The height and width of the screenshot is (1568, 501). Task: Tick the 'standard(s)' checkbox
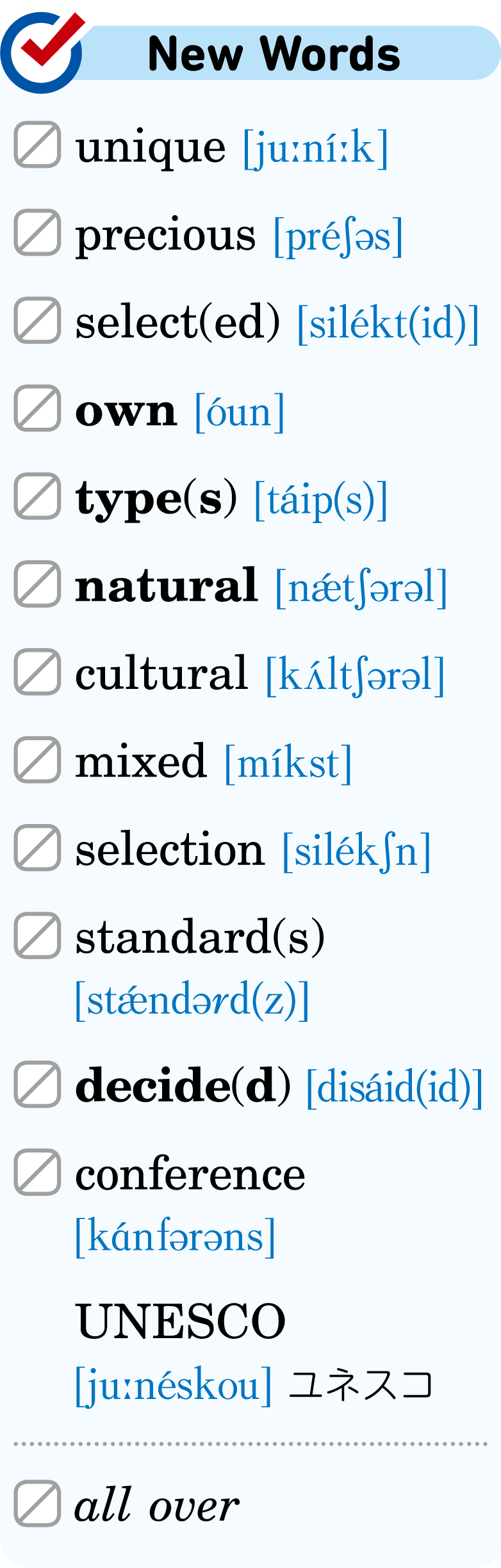pyautogui.click(x=38, y=936)
